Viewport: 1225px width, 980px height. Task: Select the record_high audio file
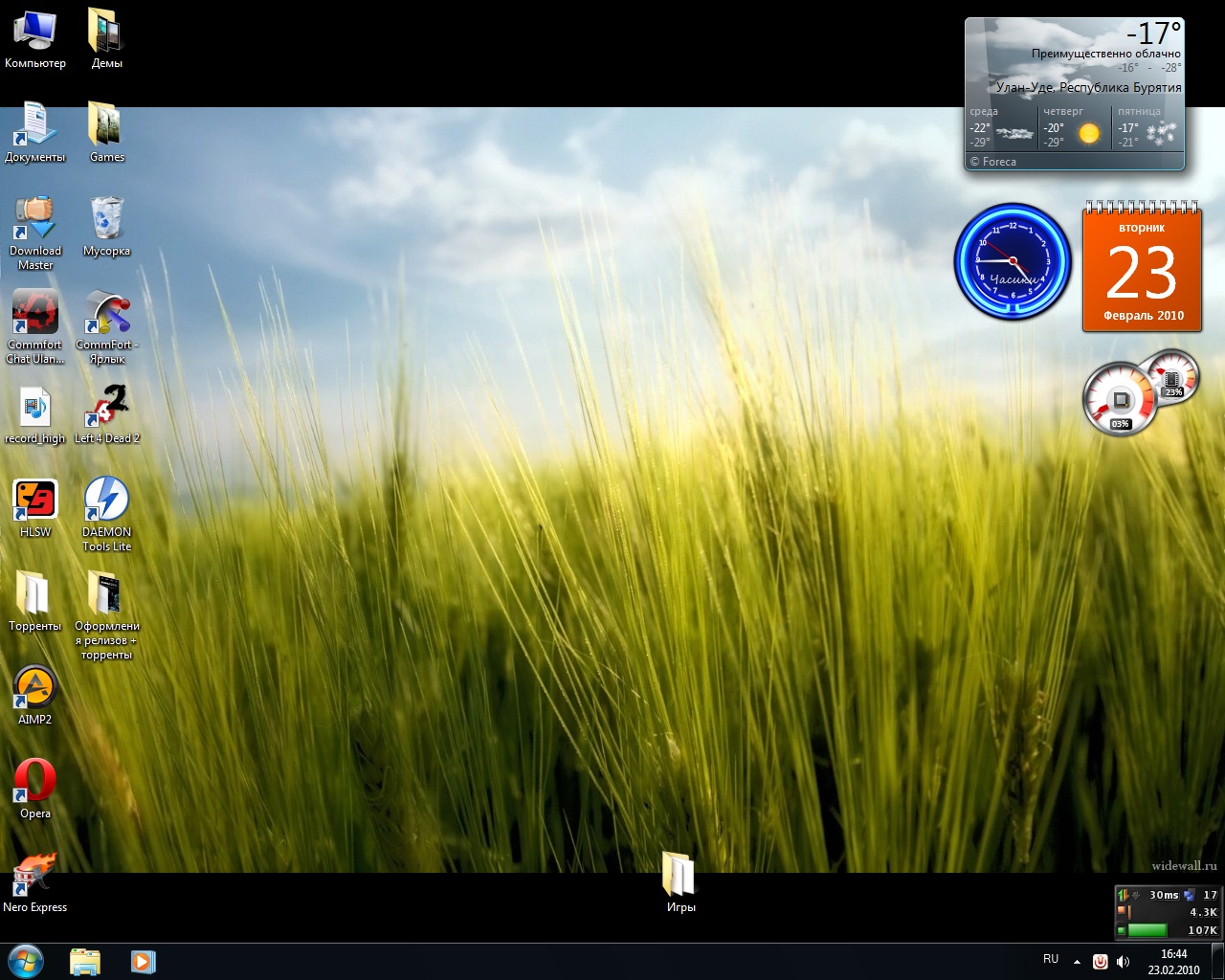click(x=34, y=407)
